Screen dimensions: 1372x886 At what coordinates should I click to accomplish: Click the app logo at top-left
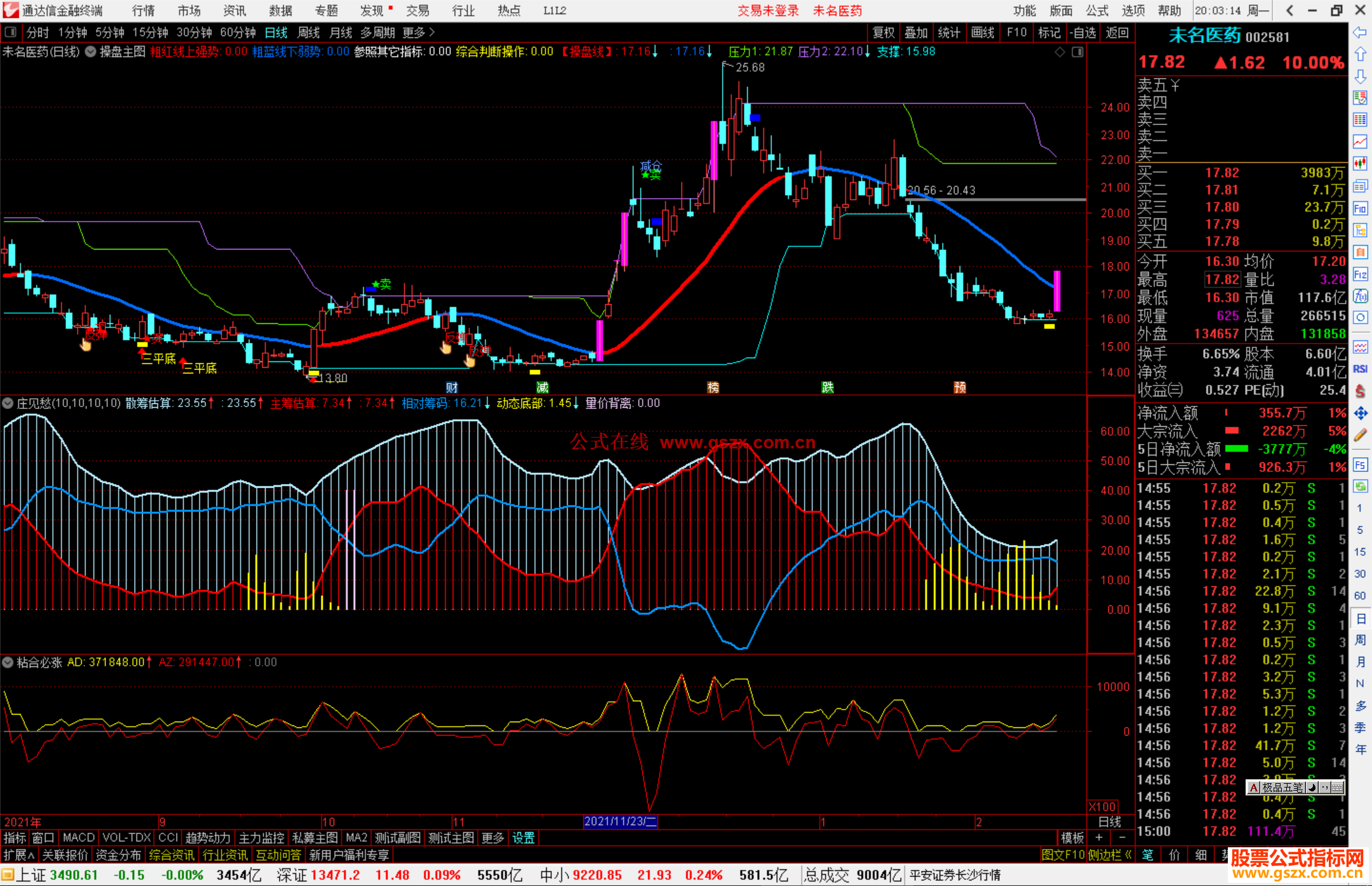pyautogui.click(x=10, y=10)
